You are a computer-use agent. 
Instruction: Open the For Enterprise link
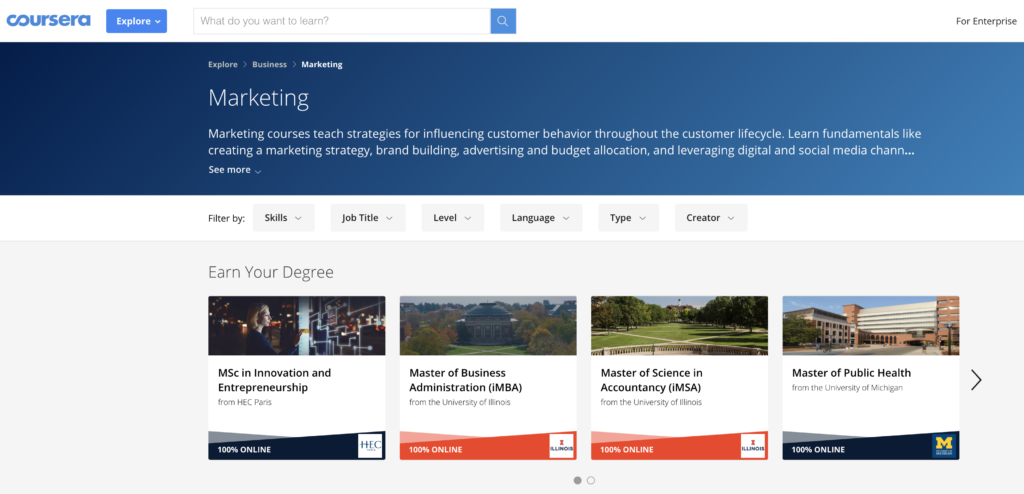pos(986,21)
